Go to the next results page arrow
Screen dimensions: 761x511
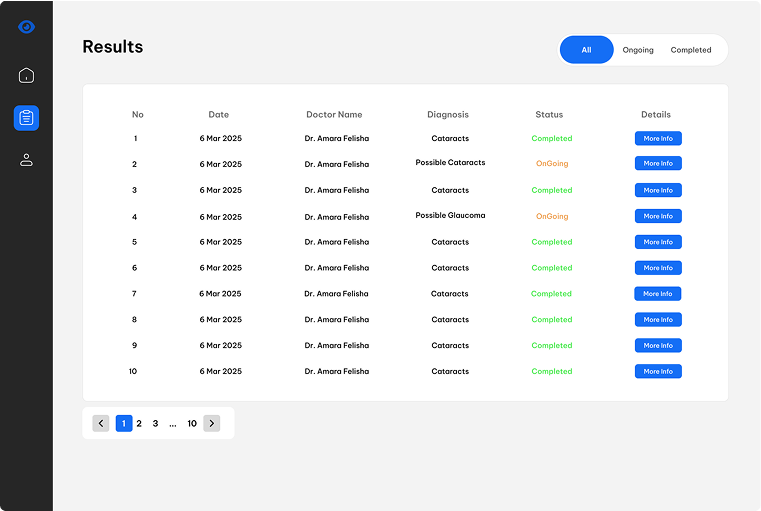coord(212,423)
